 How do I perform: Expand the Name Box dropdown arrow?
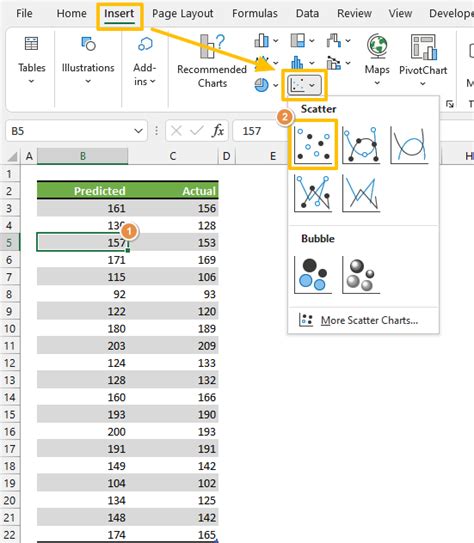pyautogui.click(x=138, y=131)
